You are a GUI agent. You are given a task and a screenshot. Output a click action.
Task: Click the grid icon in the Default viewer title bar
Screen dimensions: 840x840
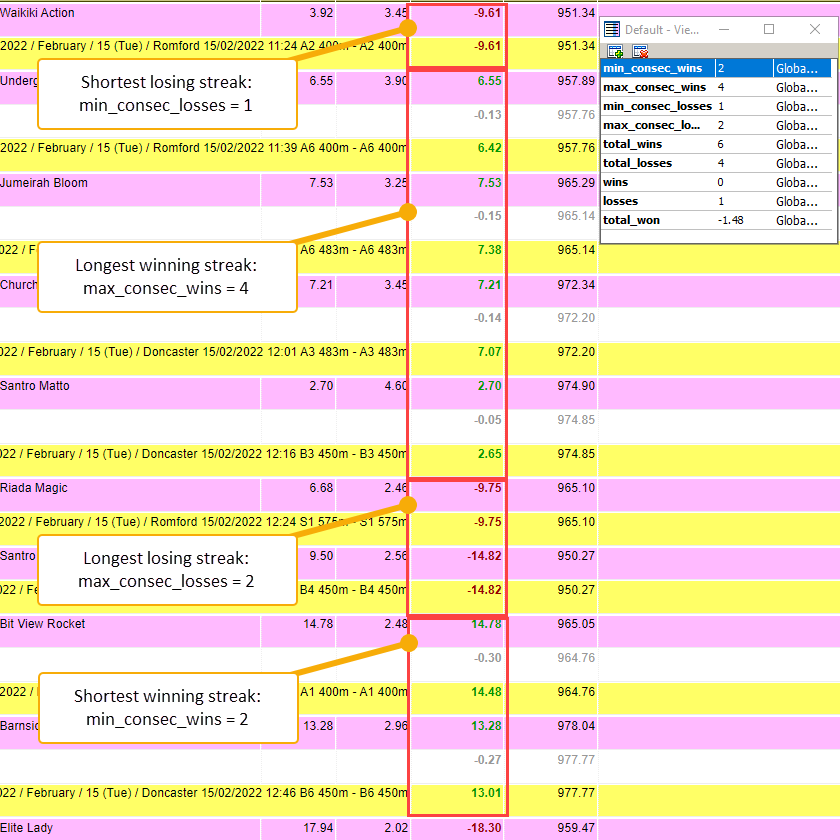[611, 29]
